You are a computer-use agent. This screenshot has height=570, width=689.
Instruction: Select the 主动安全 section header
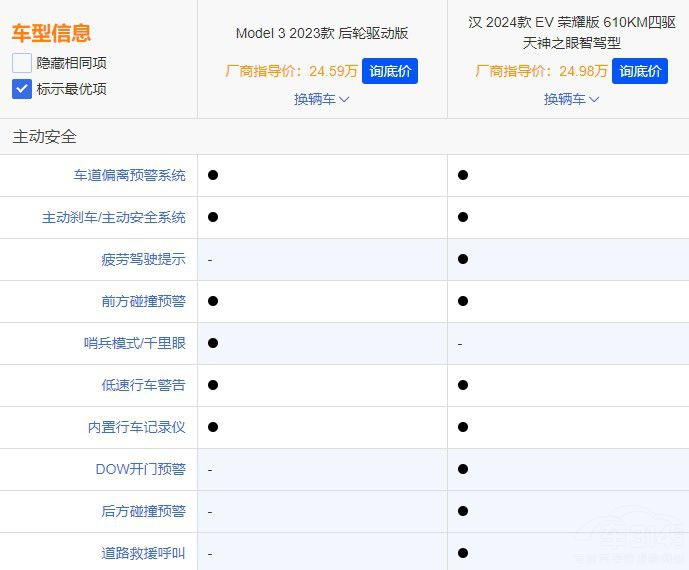pyautogui.click(x=45, y=137)
